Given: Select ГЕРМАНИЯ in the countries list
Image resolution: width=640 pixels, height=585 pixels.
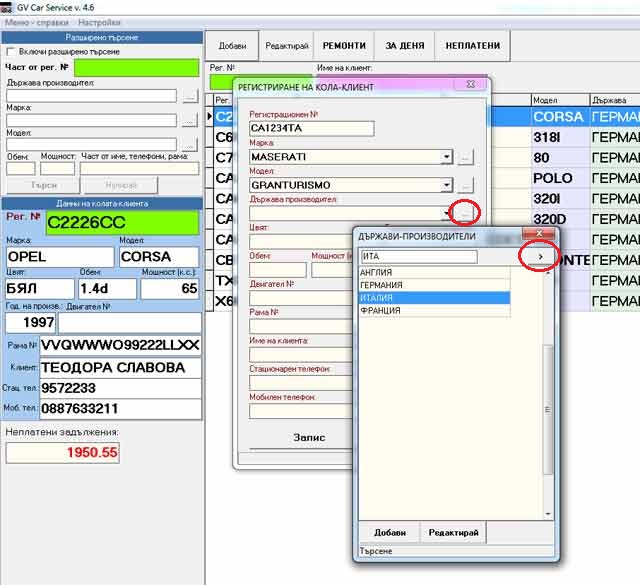Looking at the screenshot, I should pos(434,285).
